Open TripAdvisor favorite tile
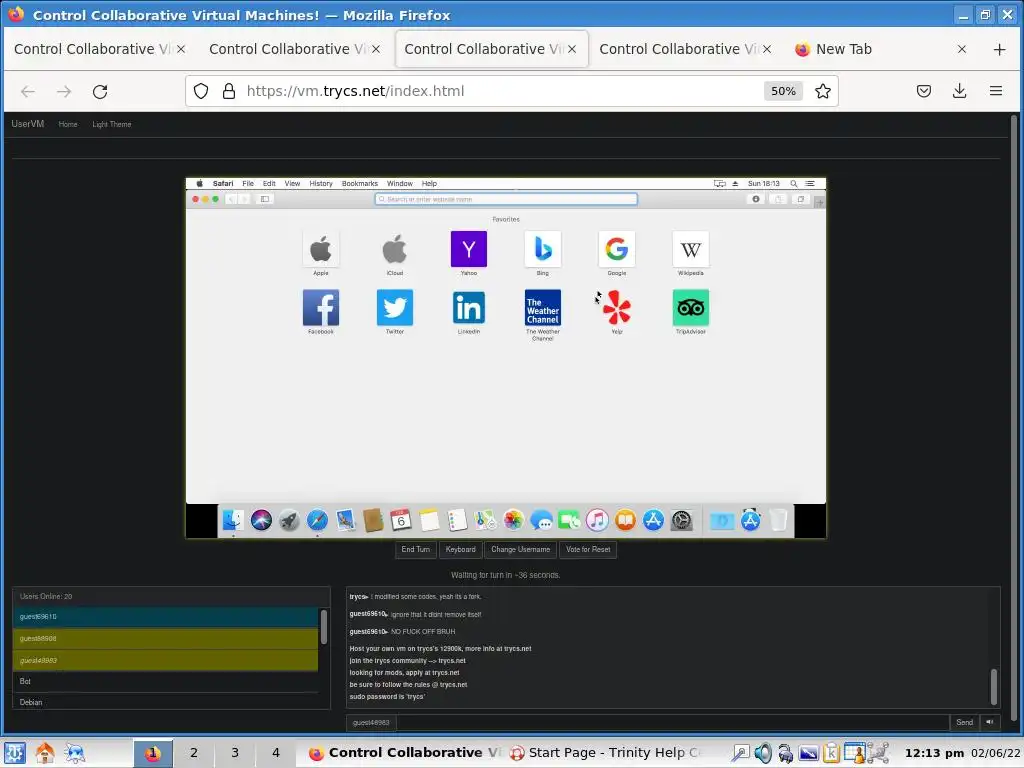Screen dimensions: 1024x768 690,308
